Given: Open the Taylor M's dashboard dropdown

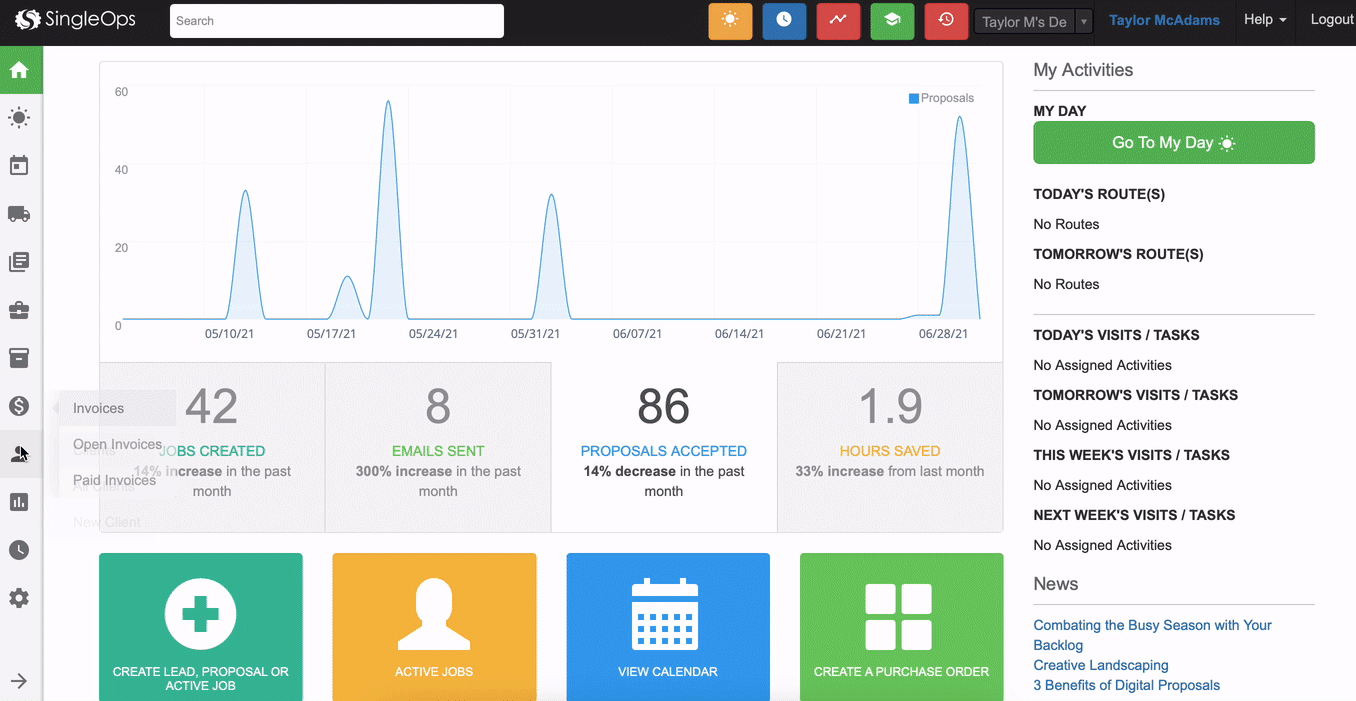Looking at the screenshot, I should coord(1032,20).
